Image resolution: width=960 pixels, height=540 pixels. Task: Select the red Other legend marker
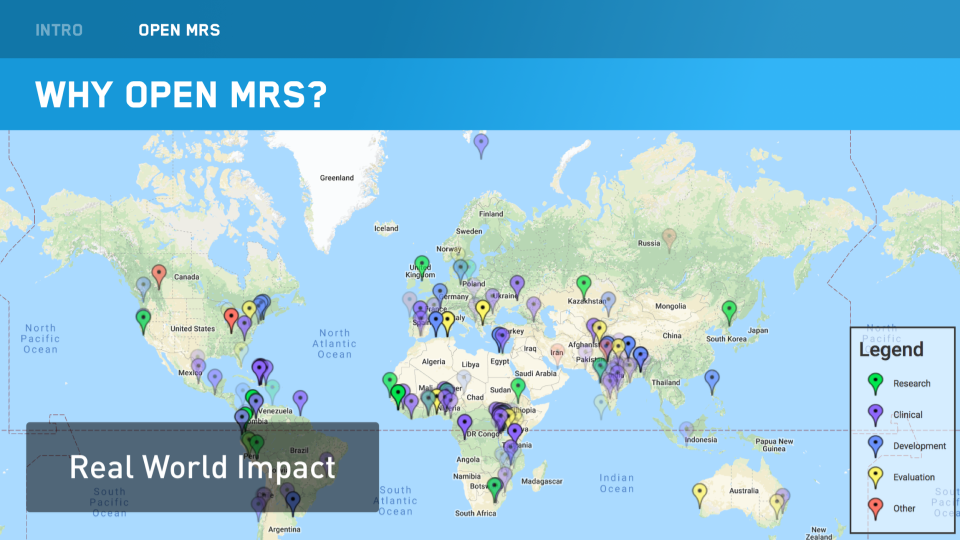click(876, 507)
